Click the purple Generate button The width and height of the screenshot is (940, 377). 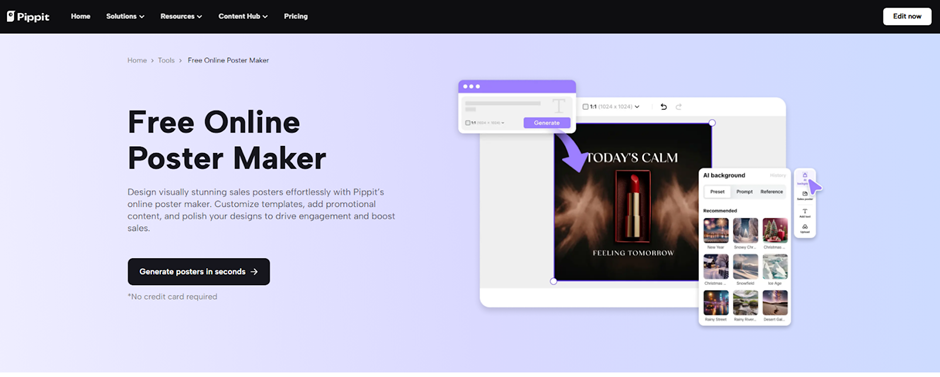tap(547, 123)
